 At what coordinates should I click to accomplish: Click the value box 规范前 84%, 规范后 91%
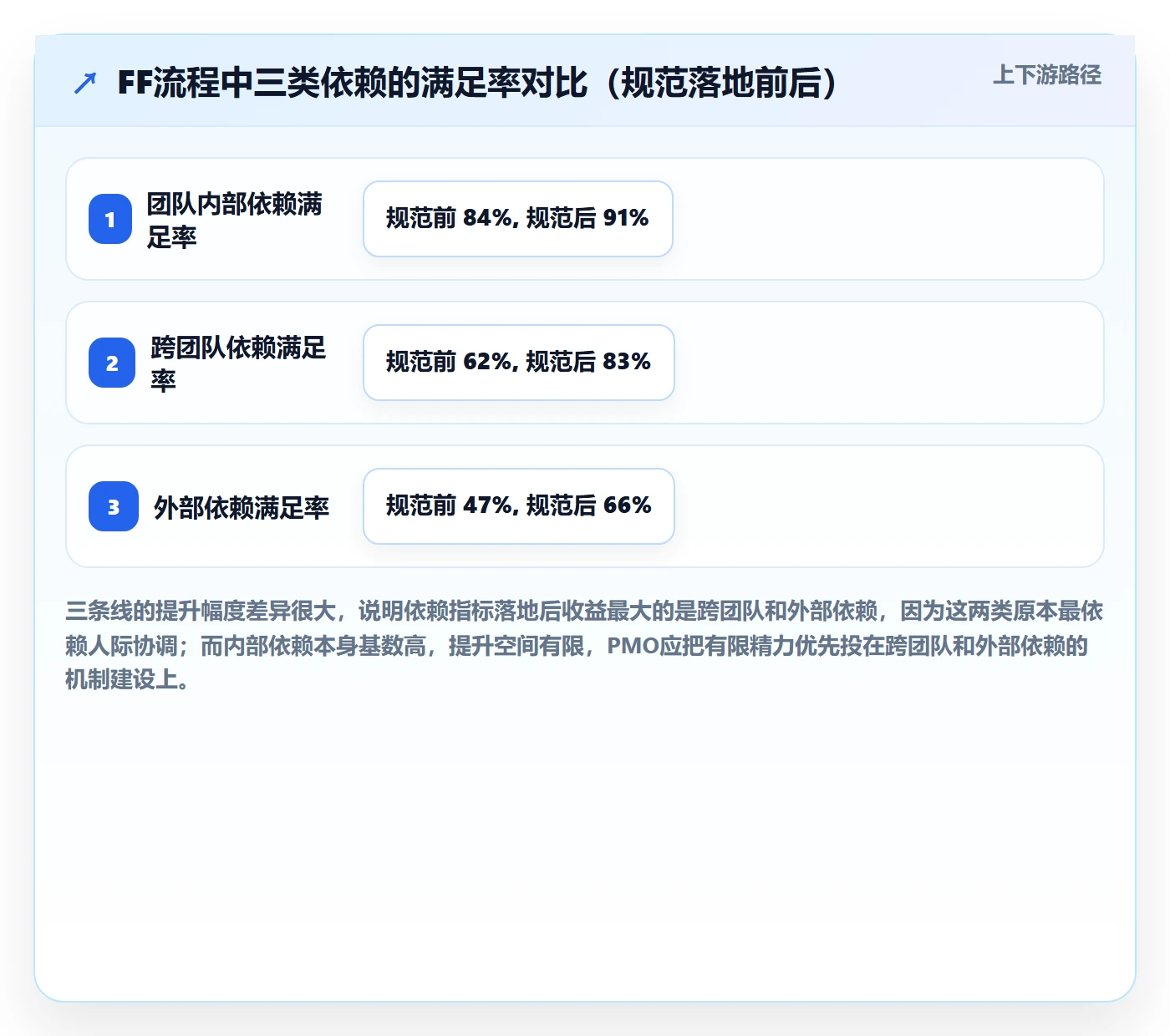point(518,219)
